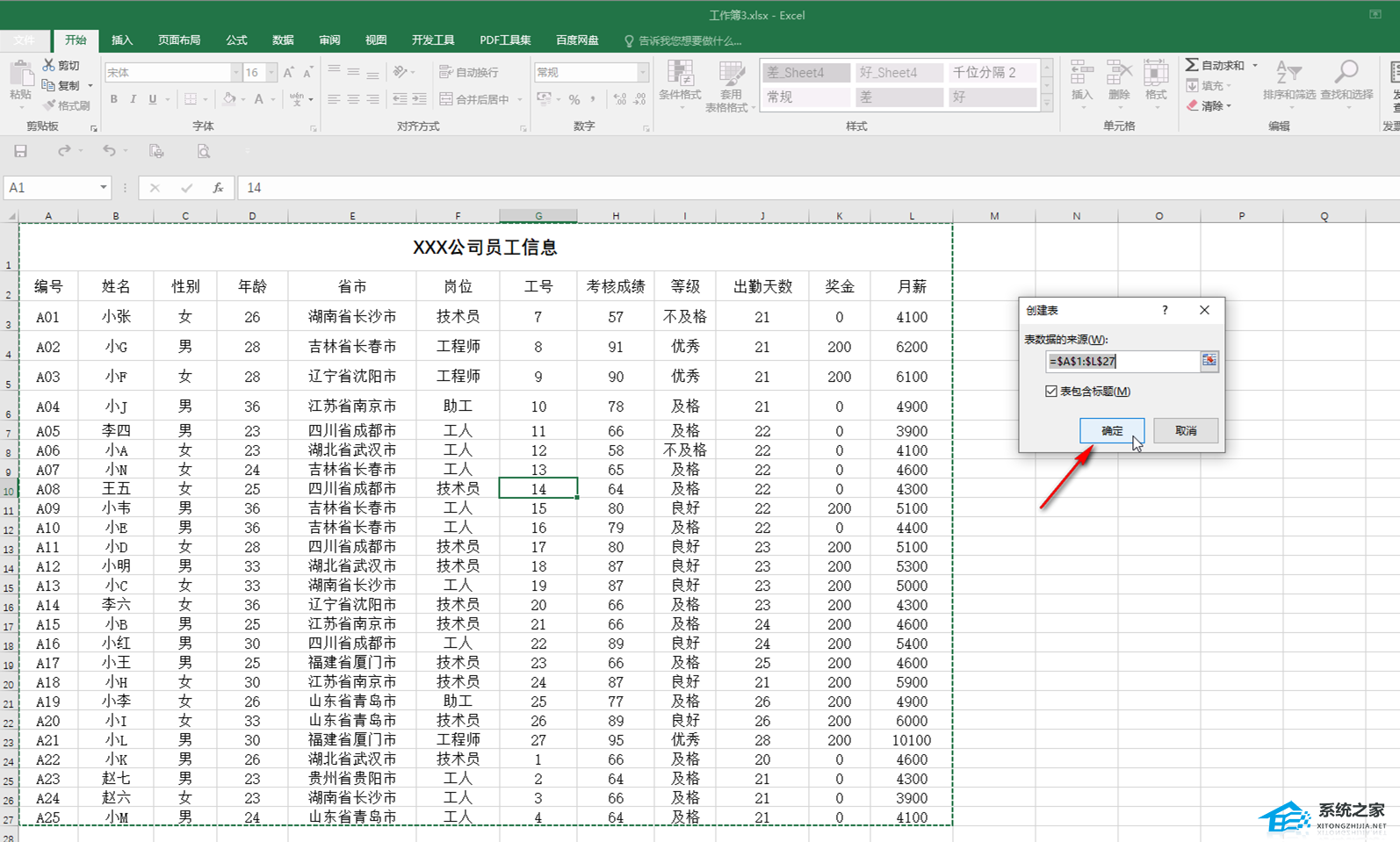The image size is (1400, 842).
Task: Expand the number format dropdown
Action: [x=643, y=72]
